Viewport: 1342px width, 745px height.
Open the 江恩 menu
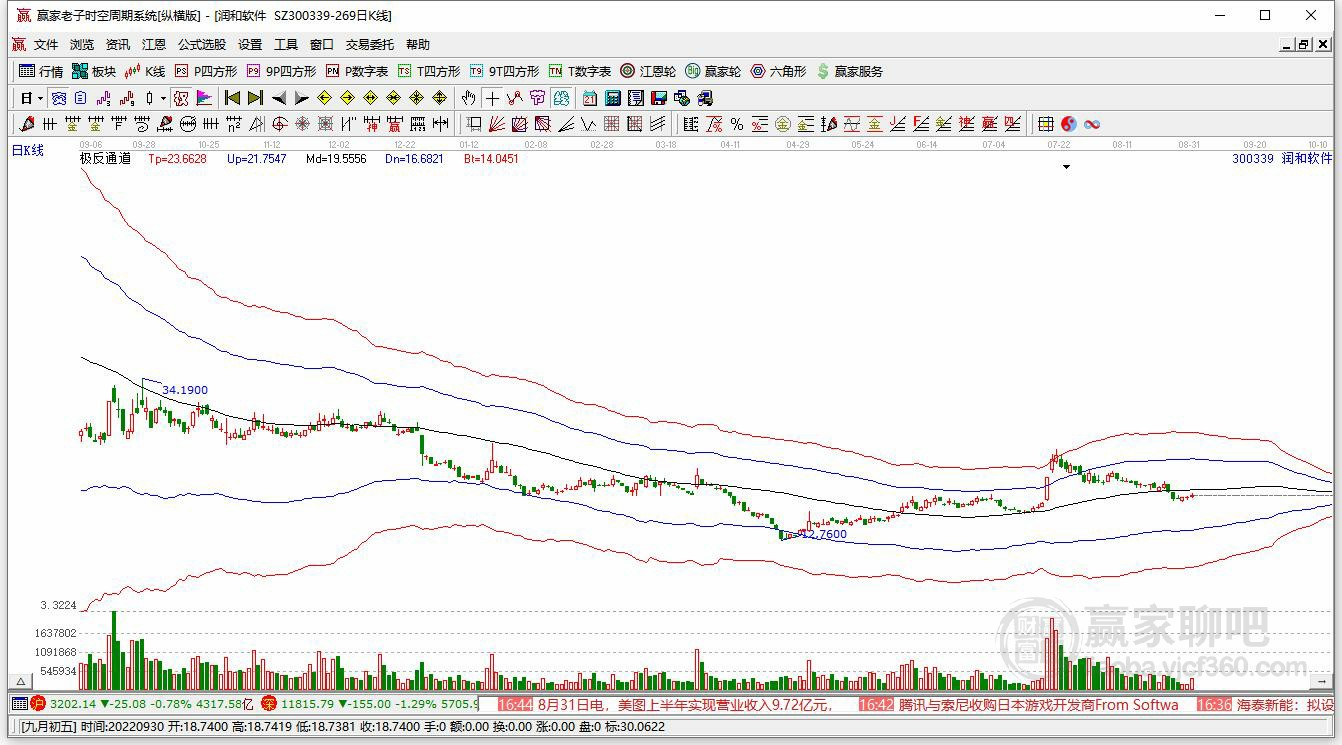tap(154, 45)
